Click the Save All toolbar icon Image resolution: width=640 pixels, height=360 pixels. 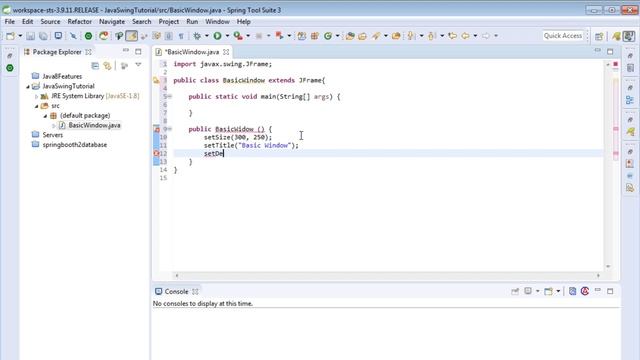coord(43,36)
